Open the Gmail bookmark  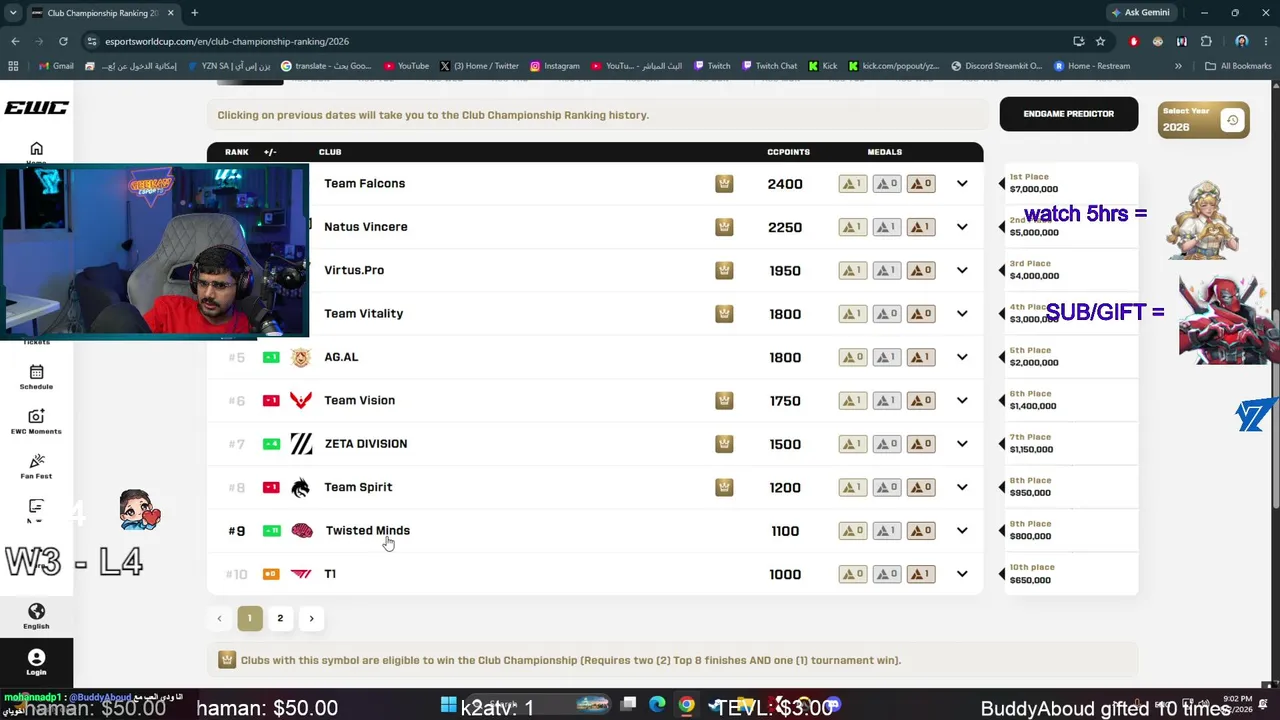56,66
